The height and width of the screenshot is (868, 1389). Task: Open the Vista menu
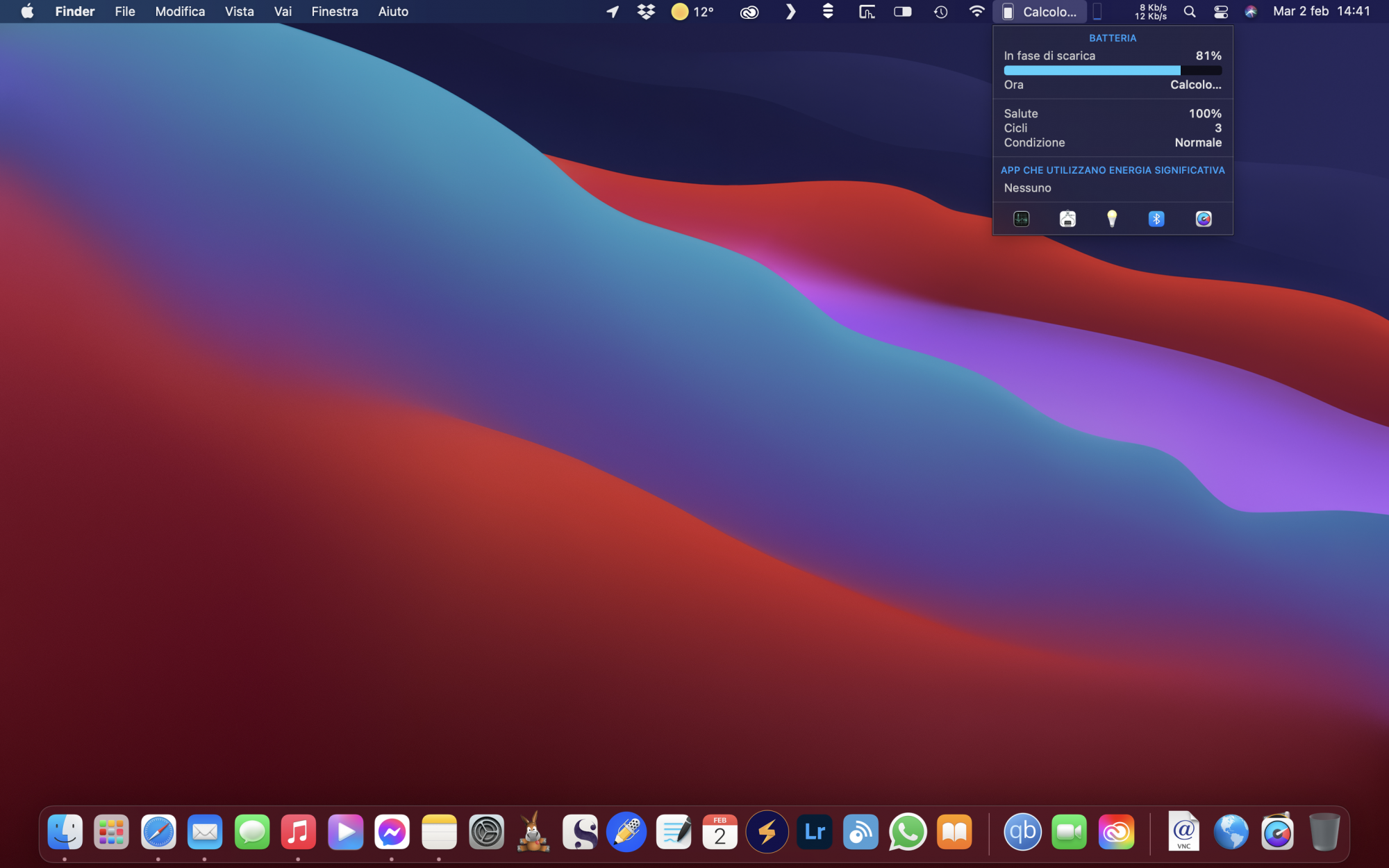point(239,11)
